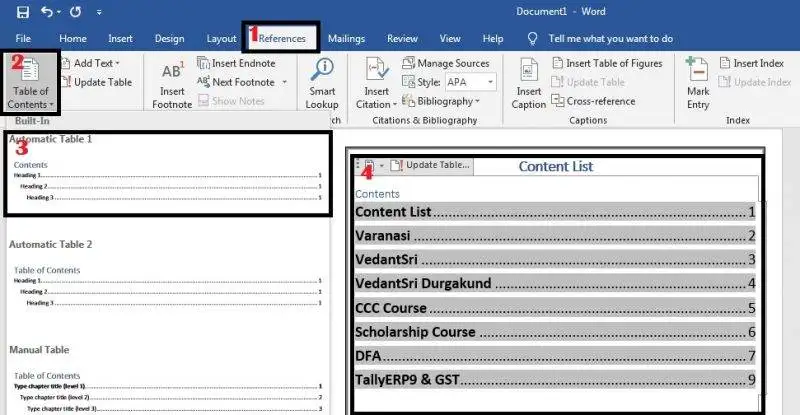The width and height of the screenshot is (800, 415).
Task: Click Cross-reference
Action: click(594, 101)
